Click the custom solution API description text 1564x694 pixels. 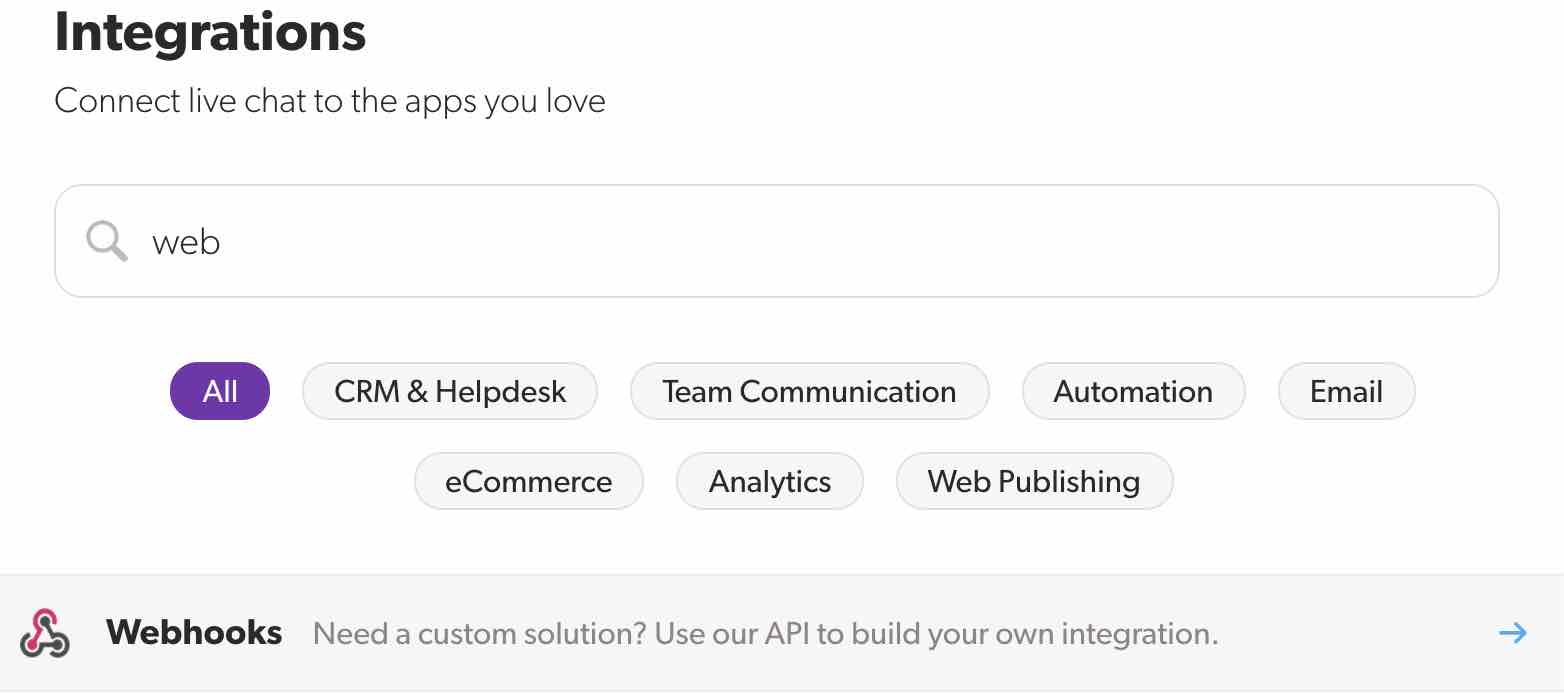tap(766, 633)
